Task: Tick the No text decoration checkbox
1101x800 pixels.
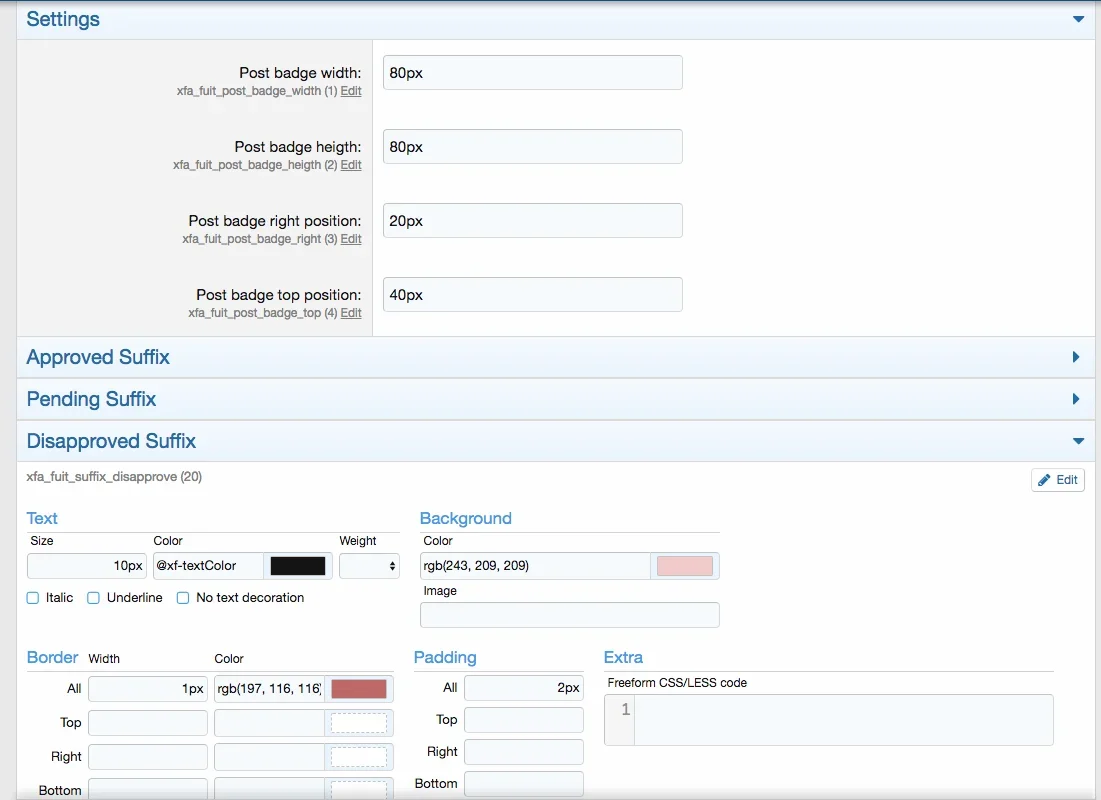Action: coord(183,598)
